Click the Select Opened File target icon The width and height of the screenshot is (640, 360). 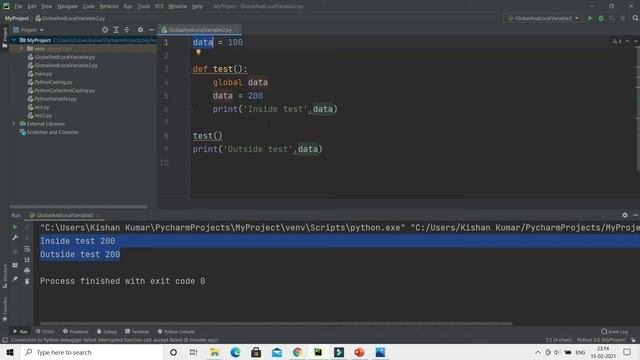(105, 30)
